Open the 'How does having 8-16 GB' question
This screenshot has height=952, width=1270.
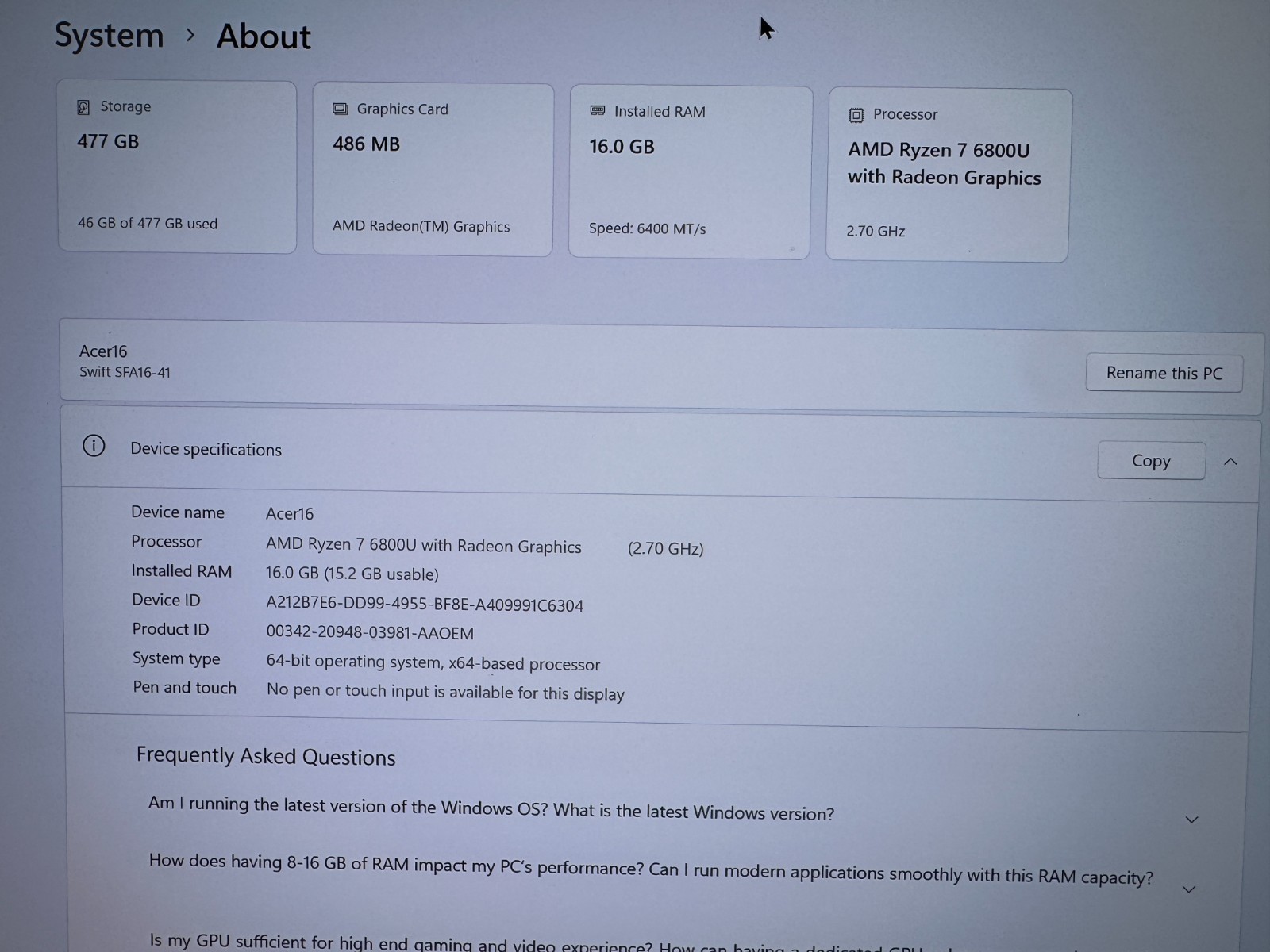[x=651, y=869]
